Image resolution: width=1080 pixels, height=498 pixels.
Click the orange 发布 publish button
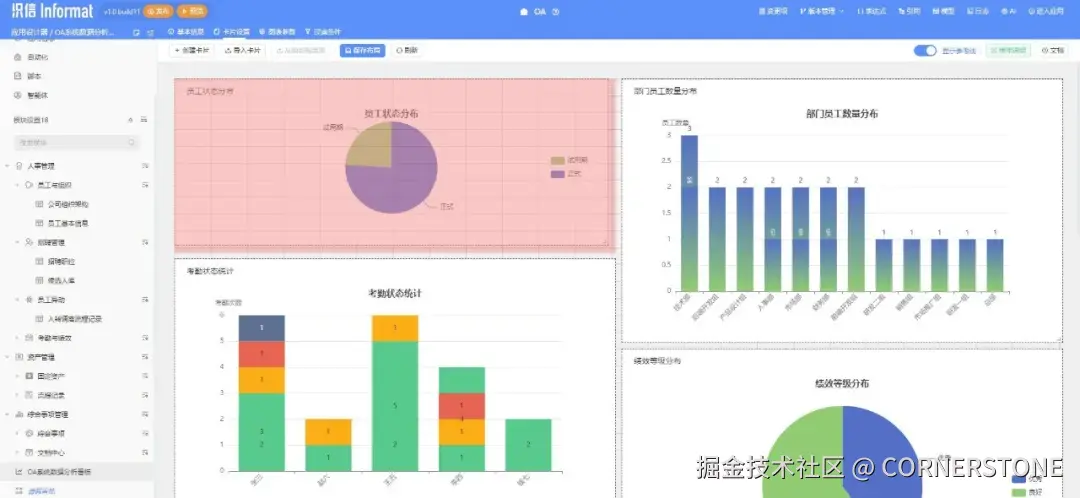158,11
